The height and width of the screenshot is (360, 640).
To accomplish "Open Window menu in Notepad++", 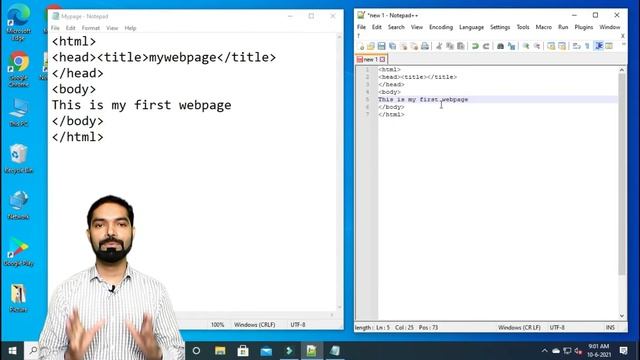I will (609, 27).
